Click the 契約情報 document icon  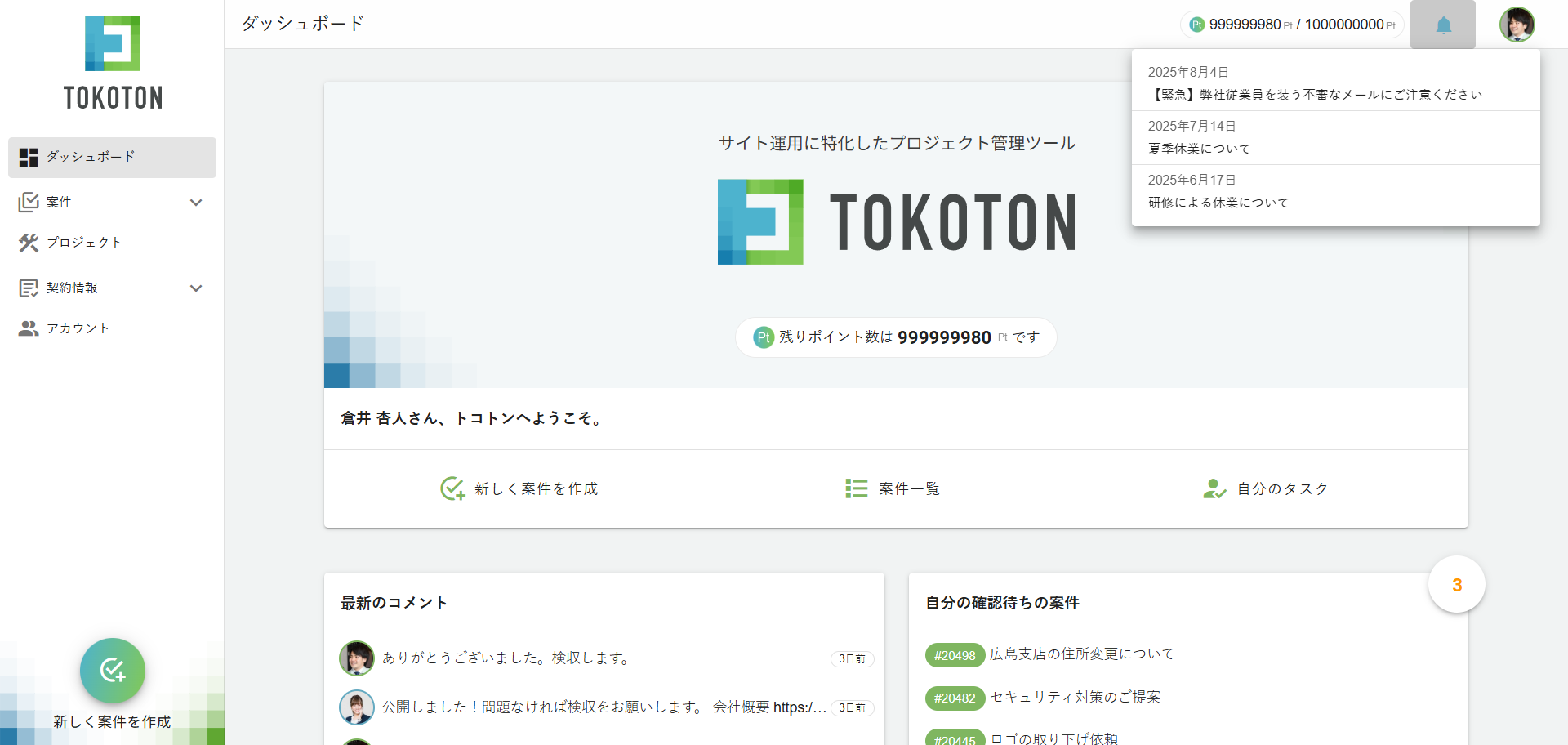[29, 288]
